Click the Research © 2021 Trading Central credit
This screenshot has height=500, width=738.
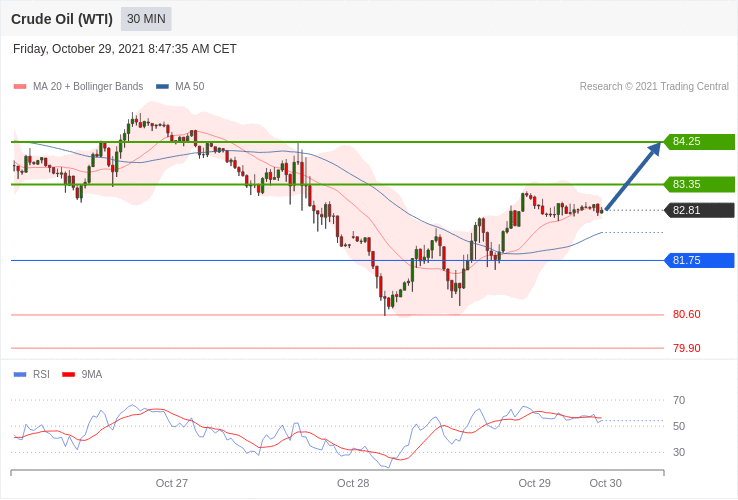tap(654, 87)
